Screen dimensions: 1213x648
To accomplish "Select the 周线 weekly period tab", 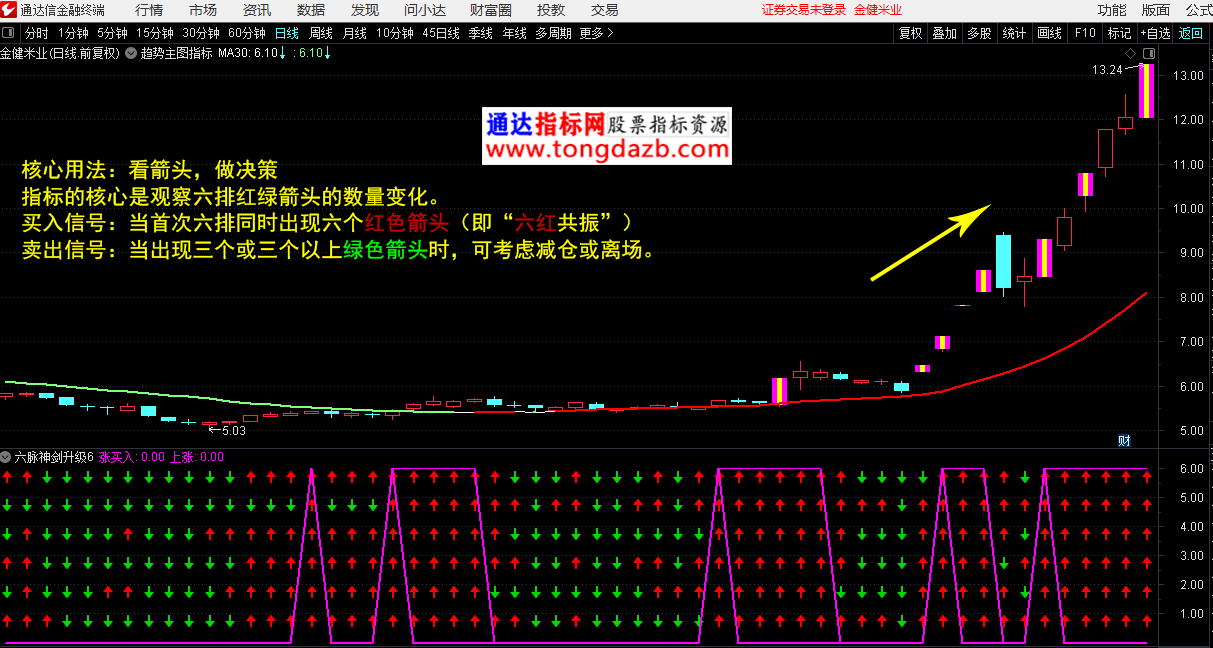I will point(321,33).
